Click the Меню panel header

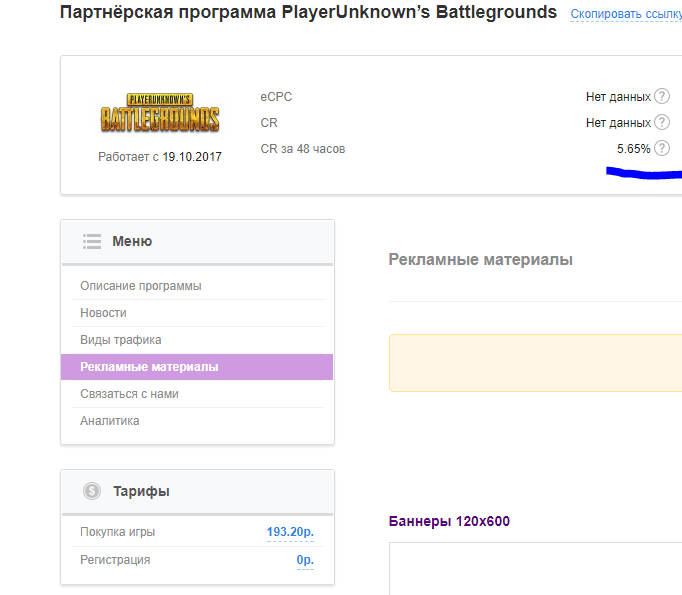[197, 241]
